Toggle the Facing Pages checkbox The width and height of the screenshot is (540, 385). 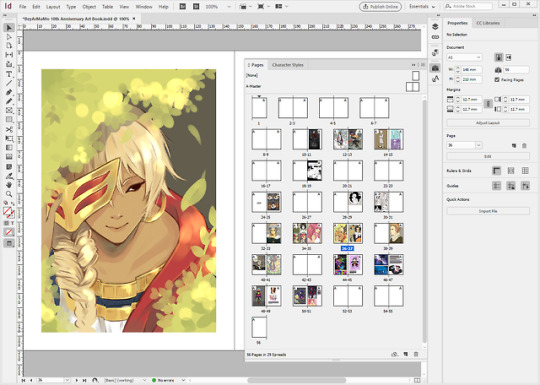point(497,80)
